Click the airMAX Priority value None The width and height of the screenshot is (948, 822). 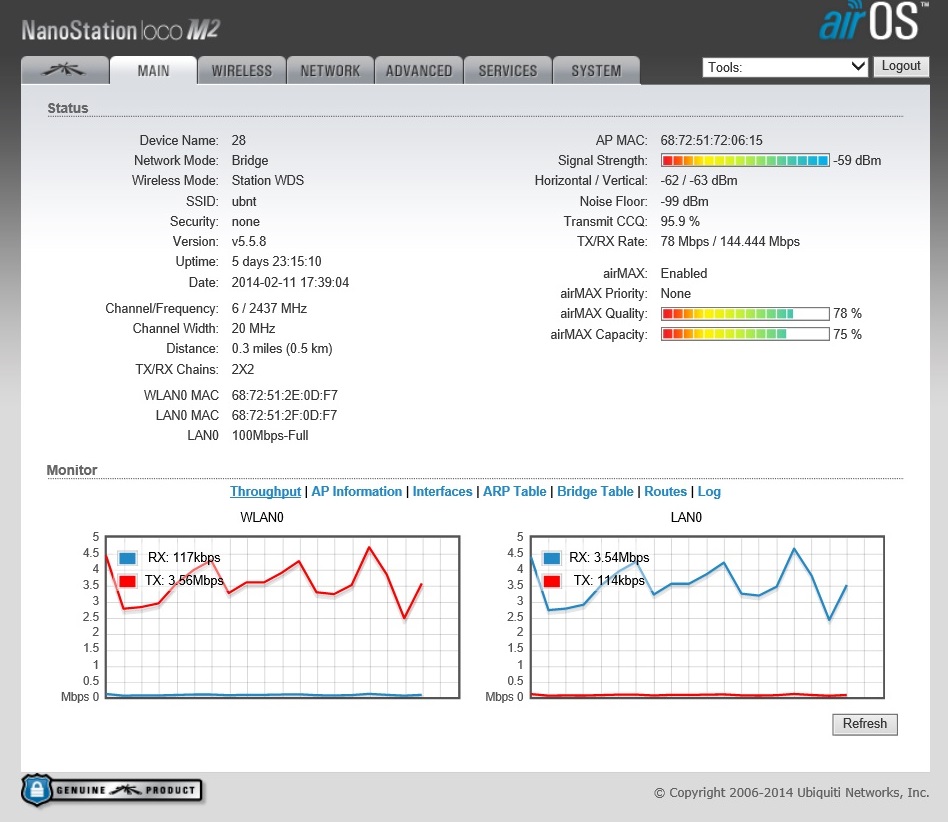point(676,294)
